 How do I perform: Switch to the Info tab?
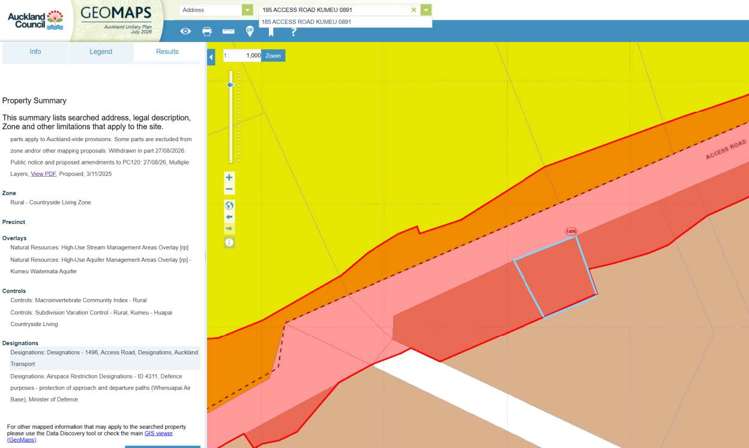[x=35, y=52]
